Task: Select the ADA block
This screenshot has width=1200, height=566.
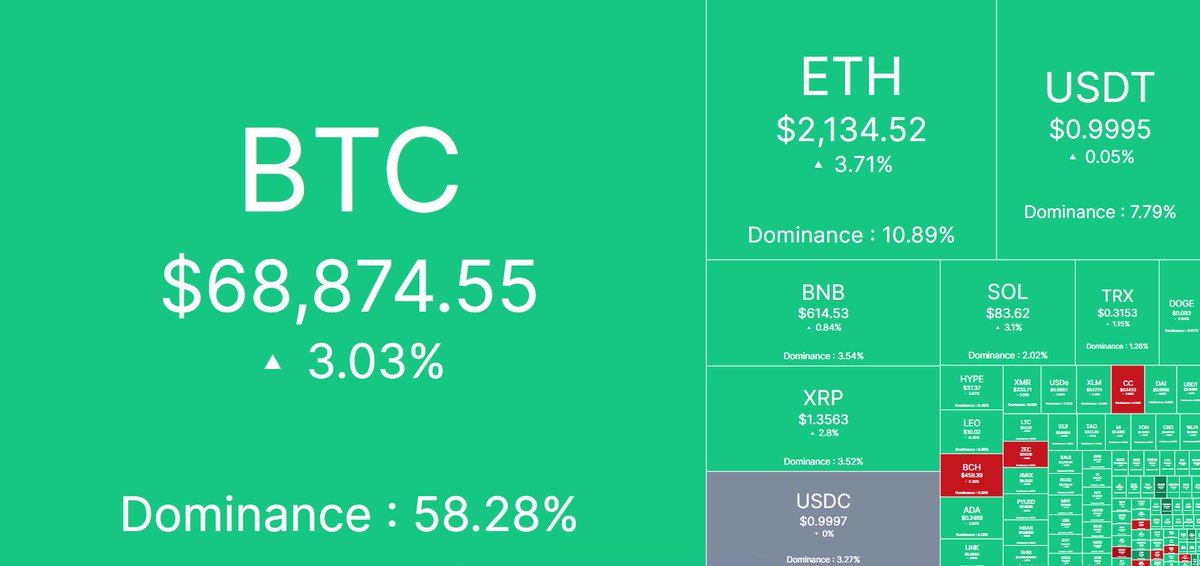Action: point(972,518)
